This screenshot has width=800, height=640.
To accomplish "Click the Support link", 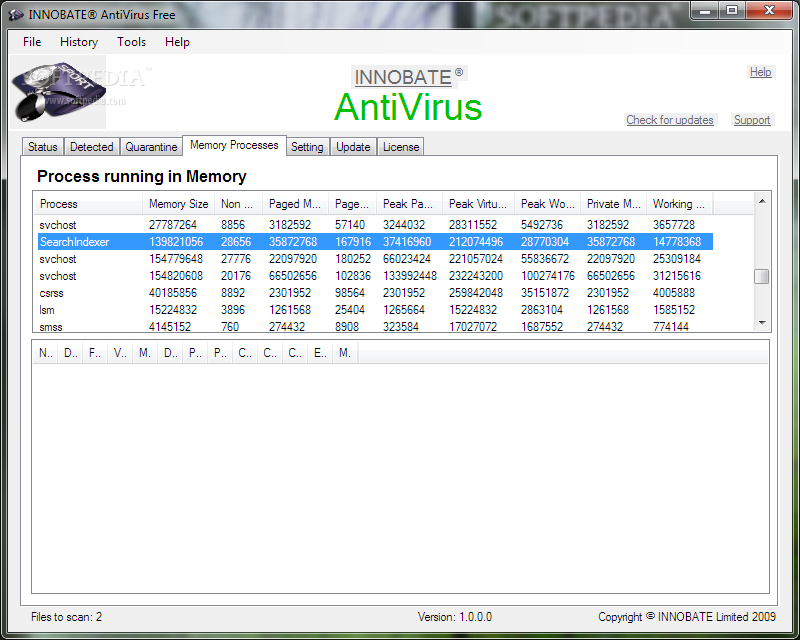I will [x=752, y=120].
